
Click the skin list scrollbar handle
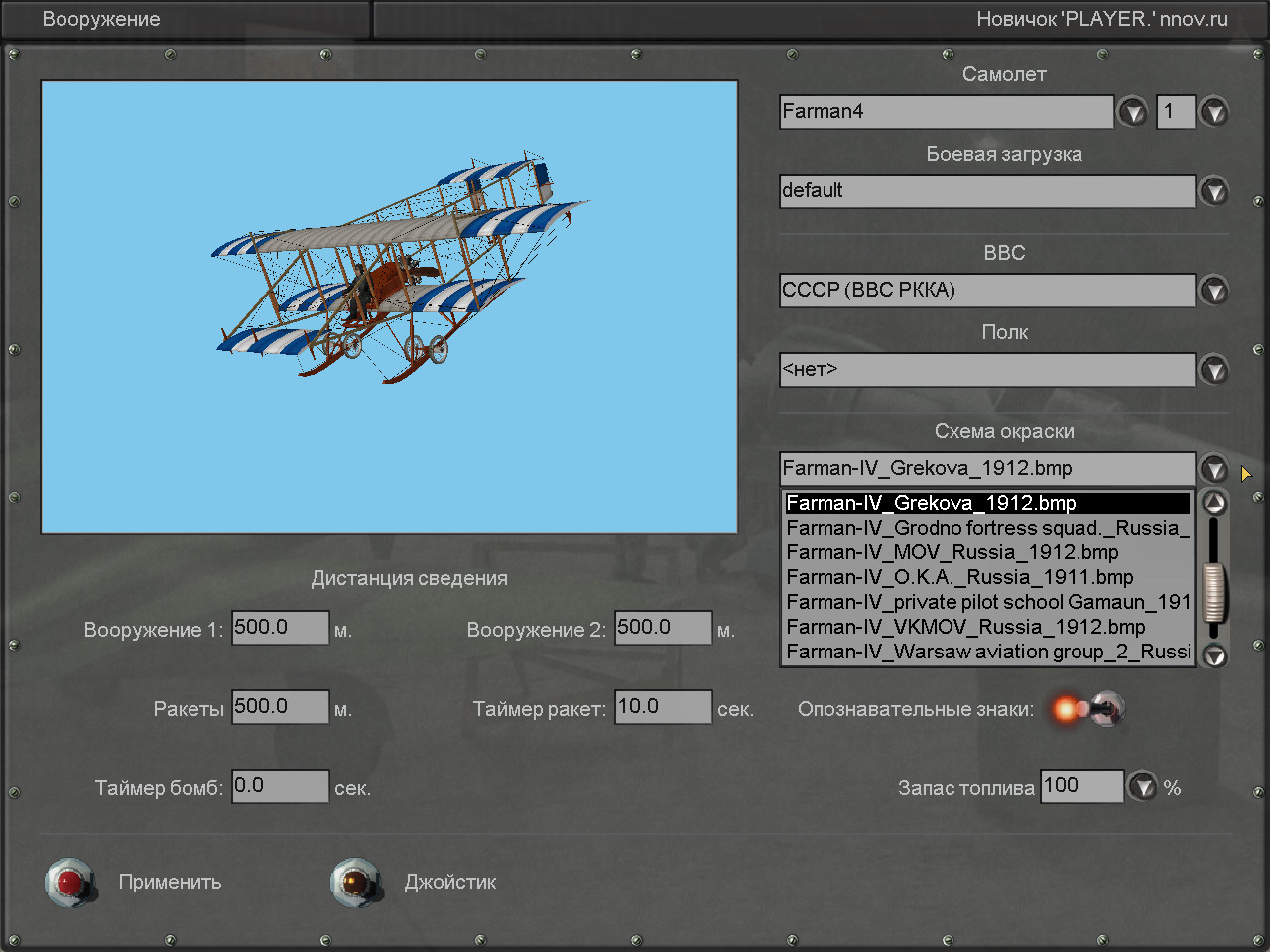pyautogui.click(x=1214, y=591)
